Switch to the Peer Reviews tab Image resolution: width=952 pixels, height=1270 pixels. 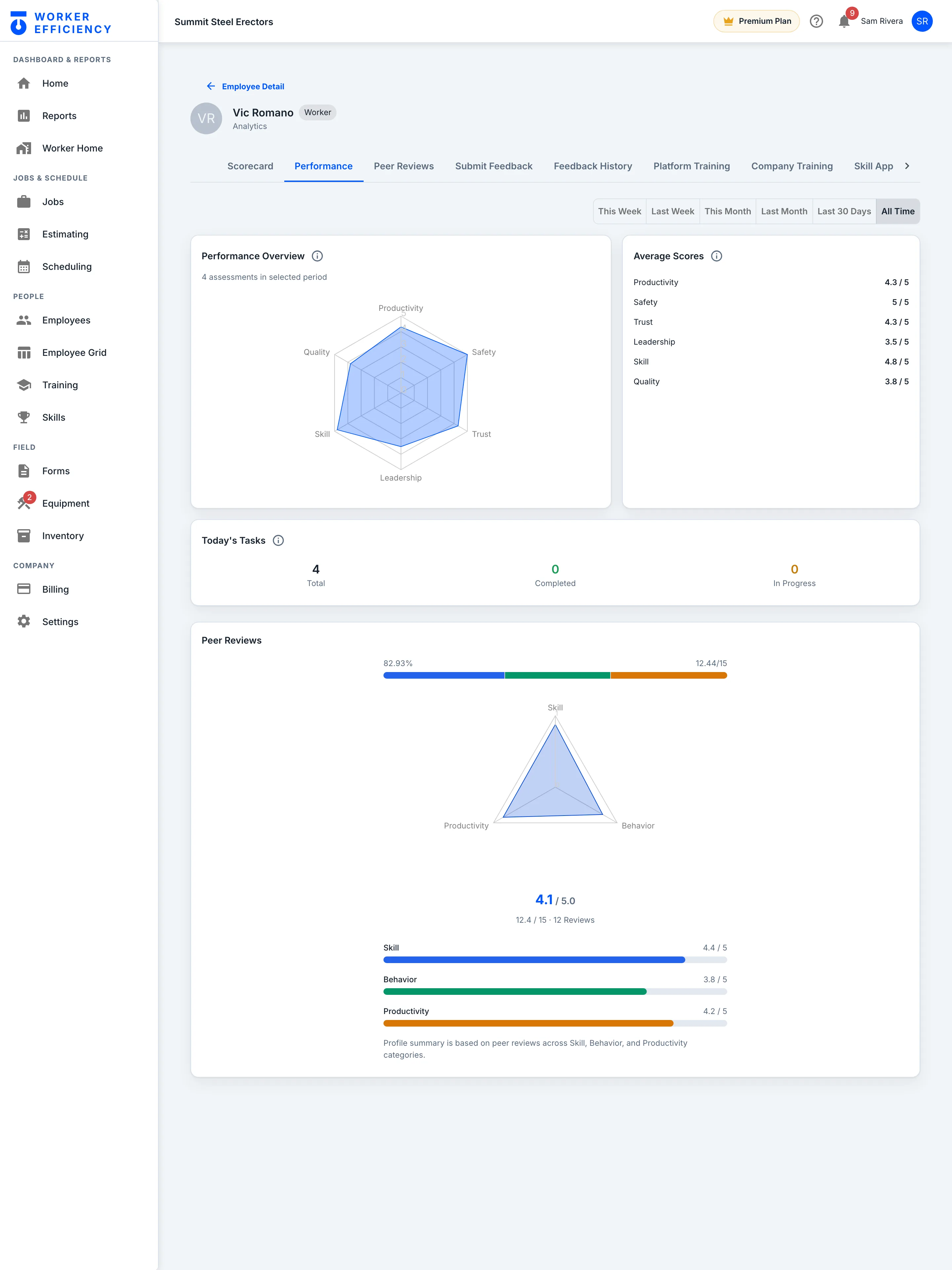coord(403,166)
